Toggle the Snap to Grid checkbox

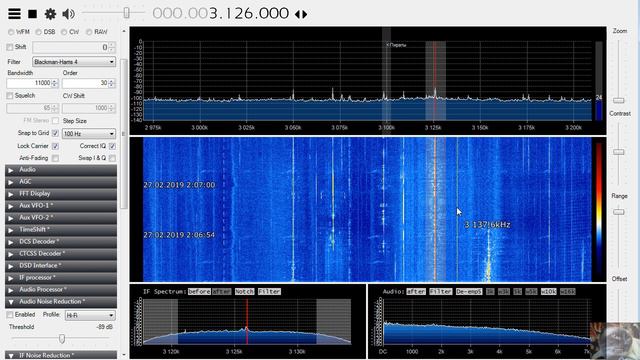click(x=56, y=133)
